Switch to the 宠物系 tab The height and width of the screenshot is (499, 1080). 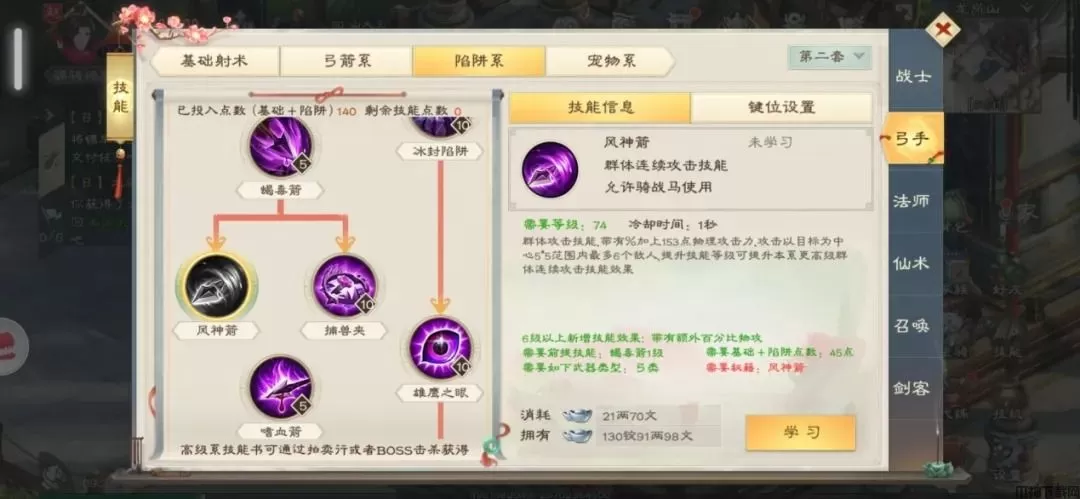(x=608, y=61)
